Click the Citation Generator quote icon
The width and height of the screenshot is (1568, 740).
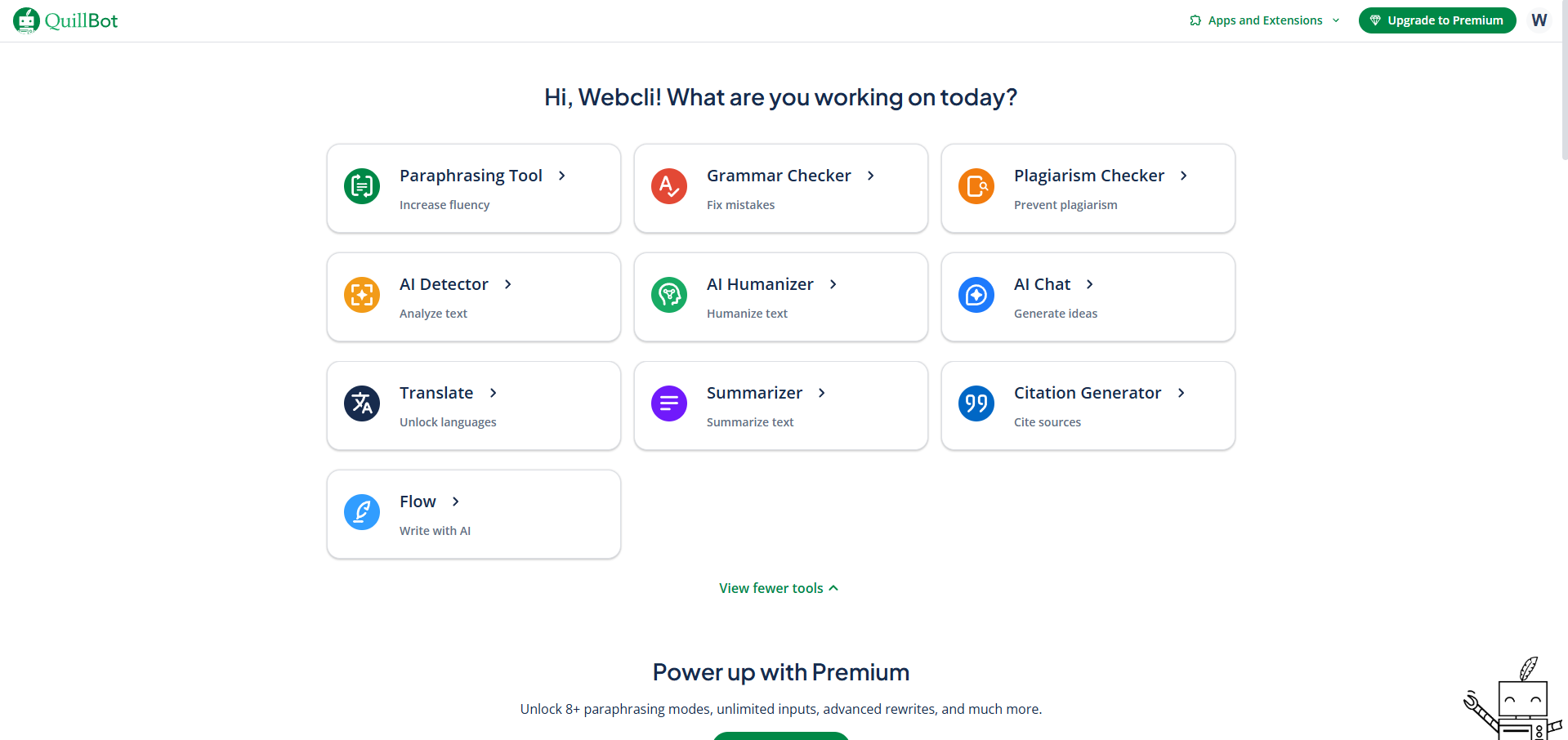pos(976,403)
